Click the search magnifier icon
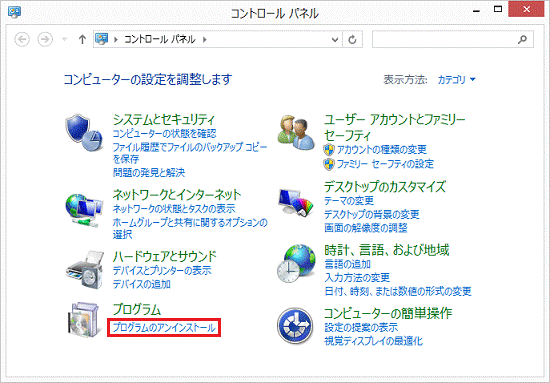 point(522,39)
